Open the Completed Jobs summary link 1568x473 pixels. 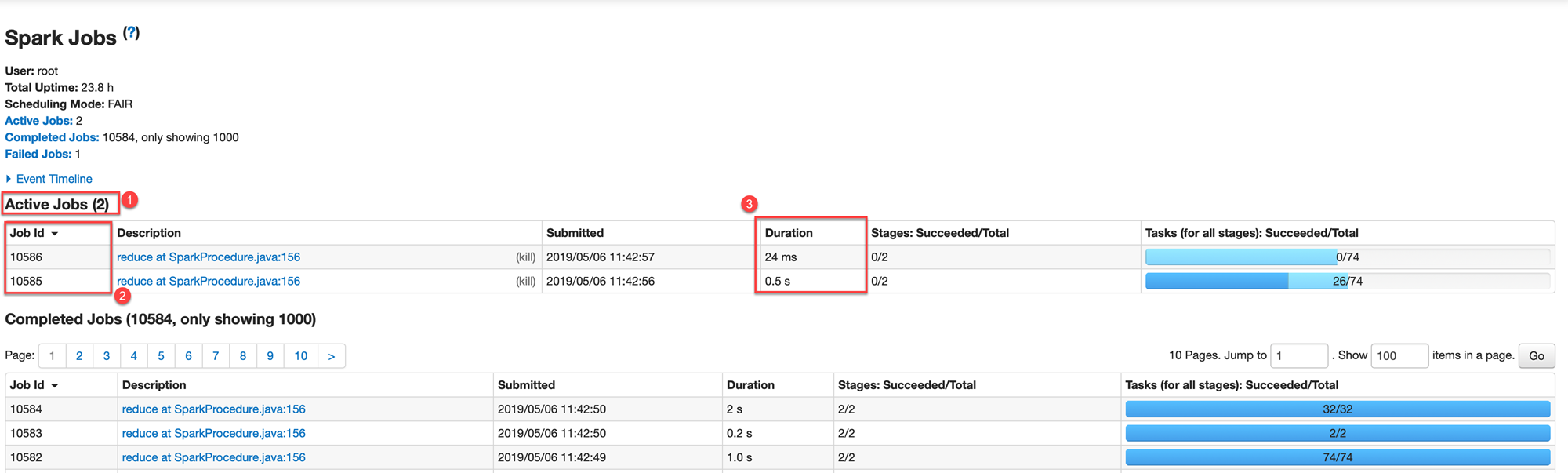pyautogui.click(x=52, y=137)
